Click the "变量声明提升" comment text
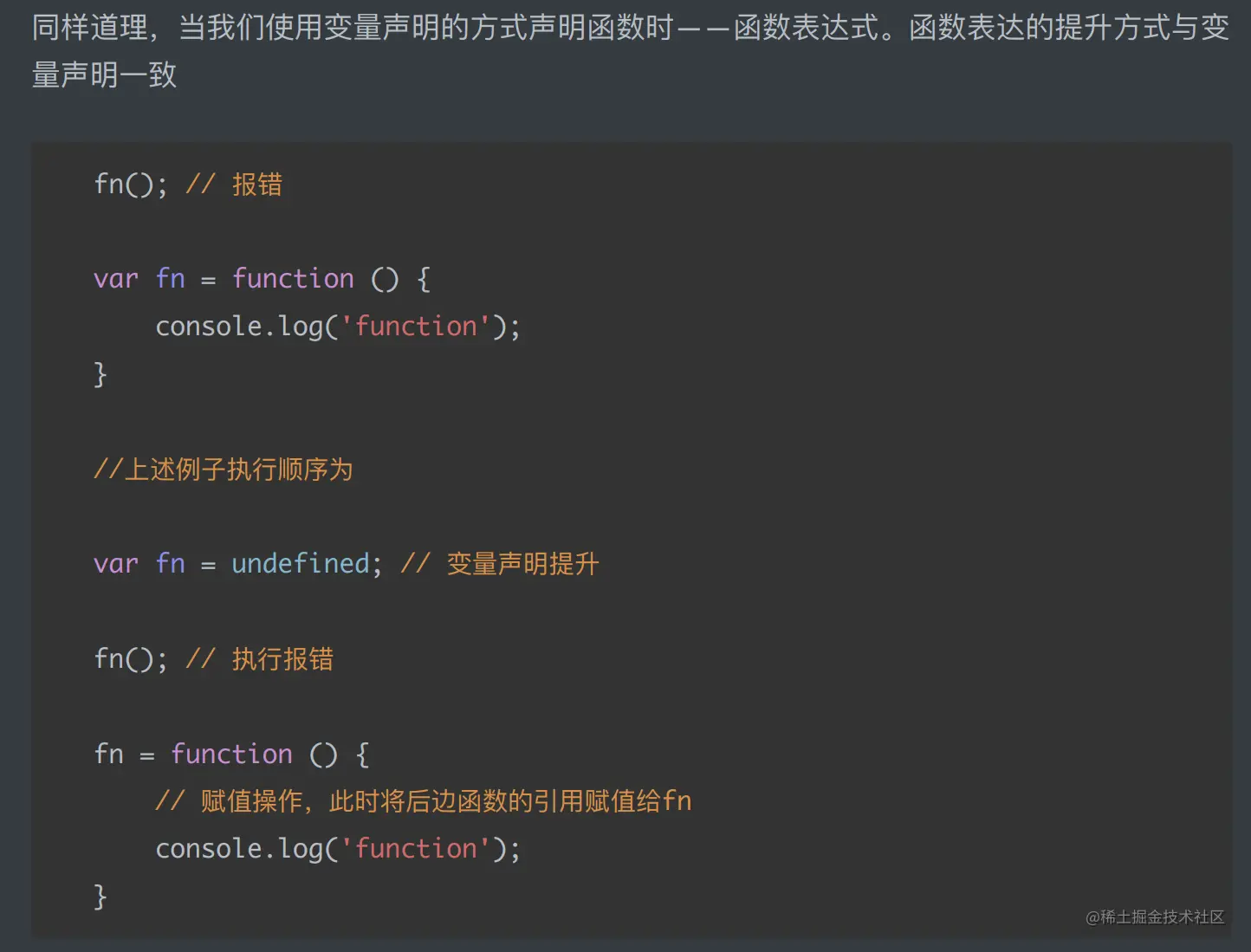The height and width of the screenshot is (952, 1251). (522, 564)
